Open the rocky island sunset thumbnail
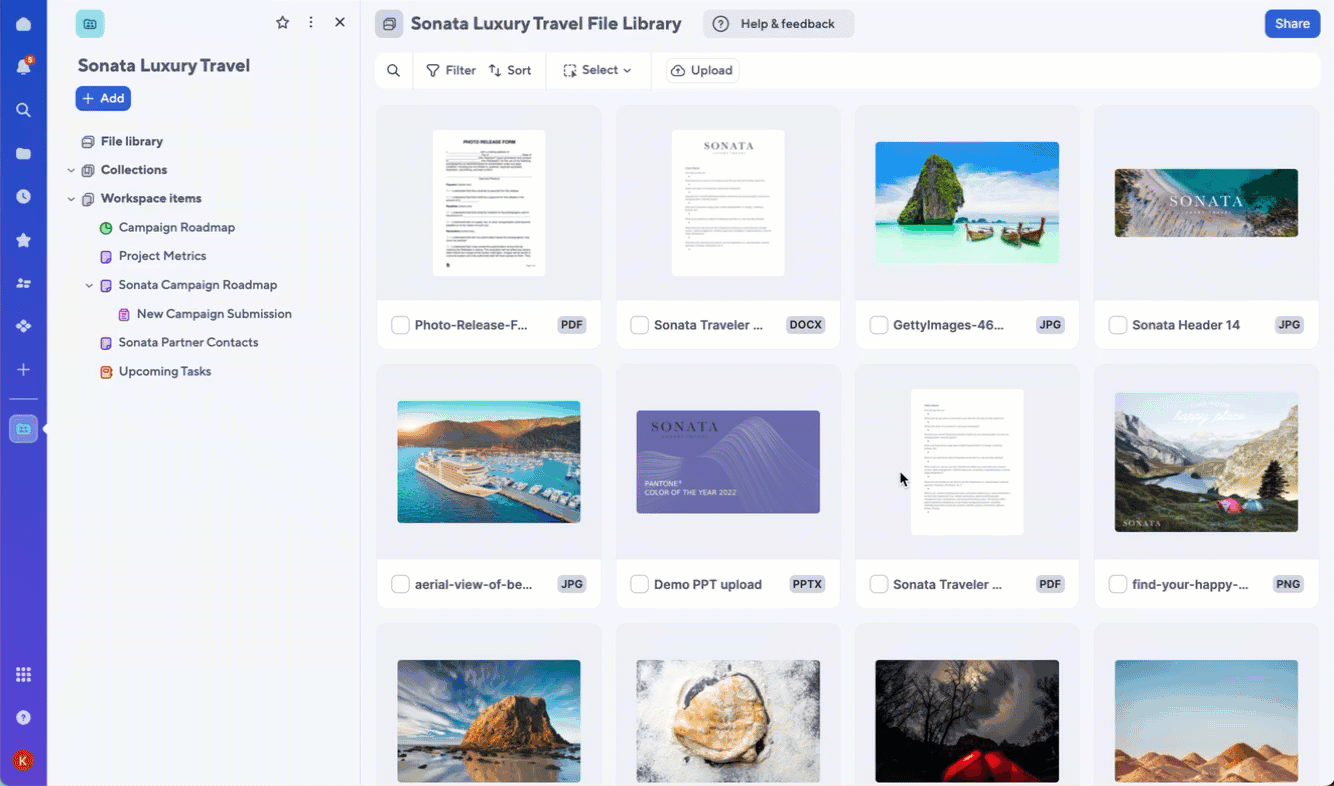 [489, 721]
